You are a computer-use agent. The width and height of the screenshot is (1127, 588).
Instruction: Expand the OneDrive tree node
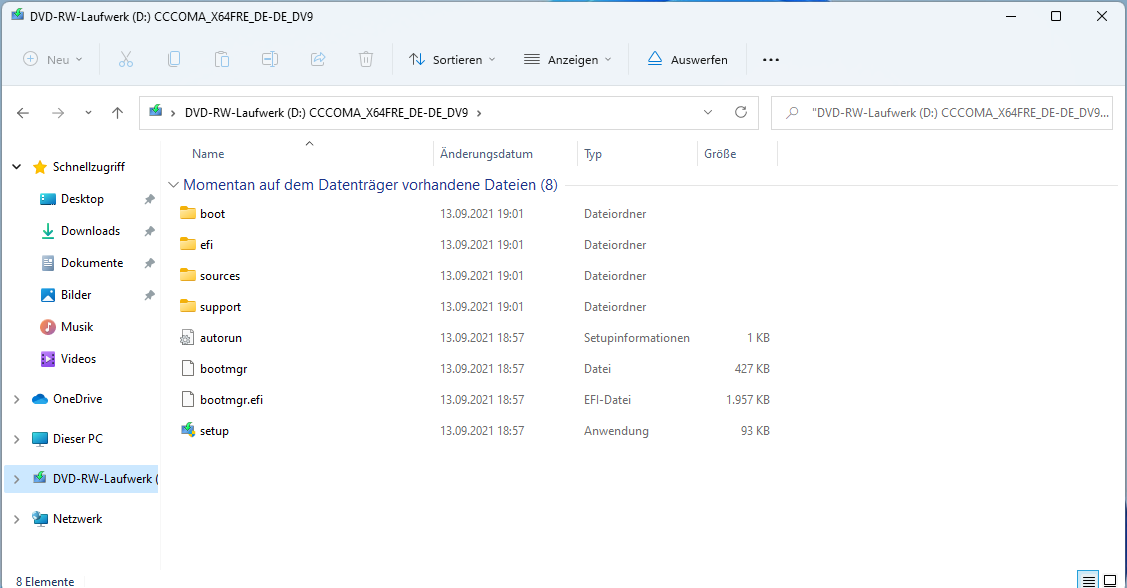(17, 399)
